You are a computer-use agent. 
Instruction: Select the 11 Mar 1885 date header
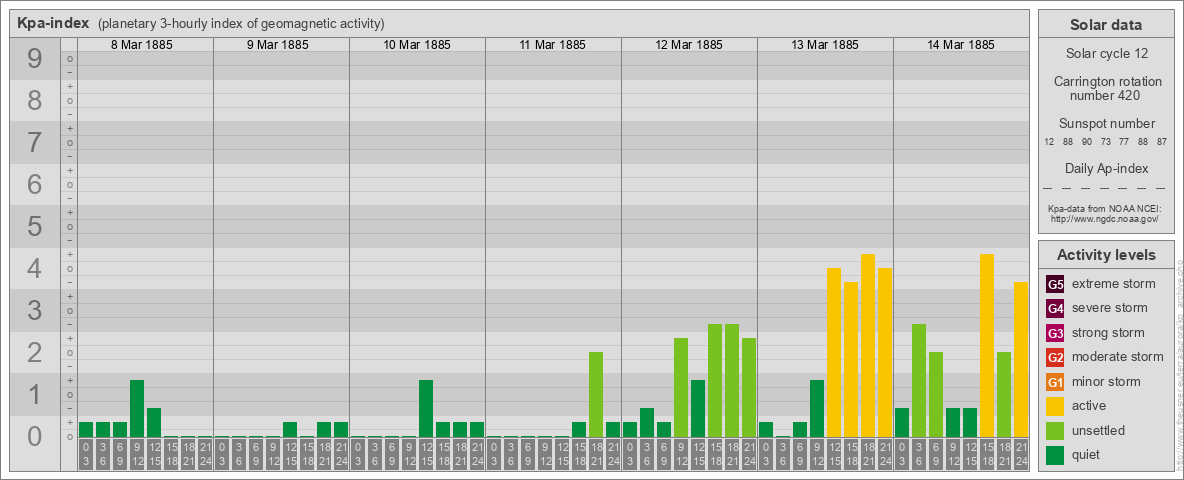coord(553,45)
